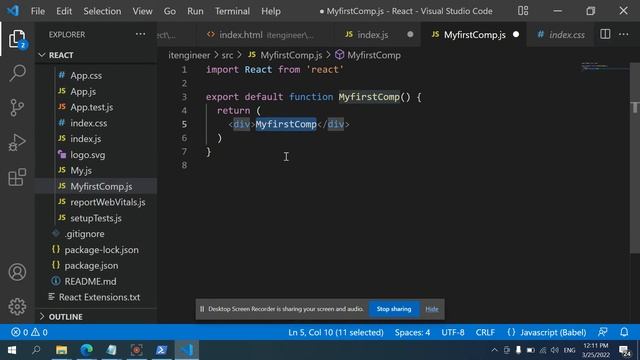Open React Extensions.txt in the explorer

(99, 297)
